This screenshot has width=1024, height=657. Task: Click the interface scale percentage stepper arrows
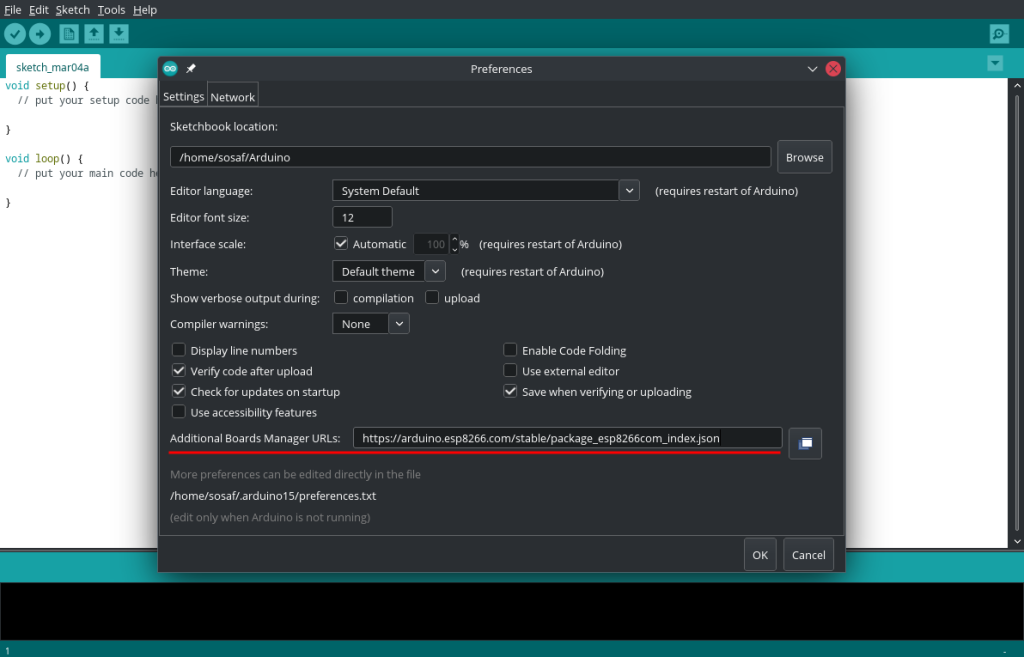click(455, 244)
